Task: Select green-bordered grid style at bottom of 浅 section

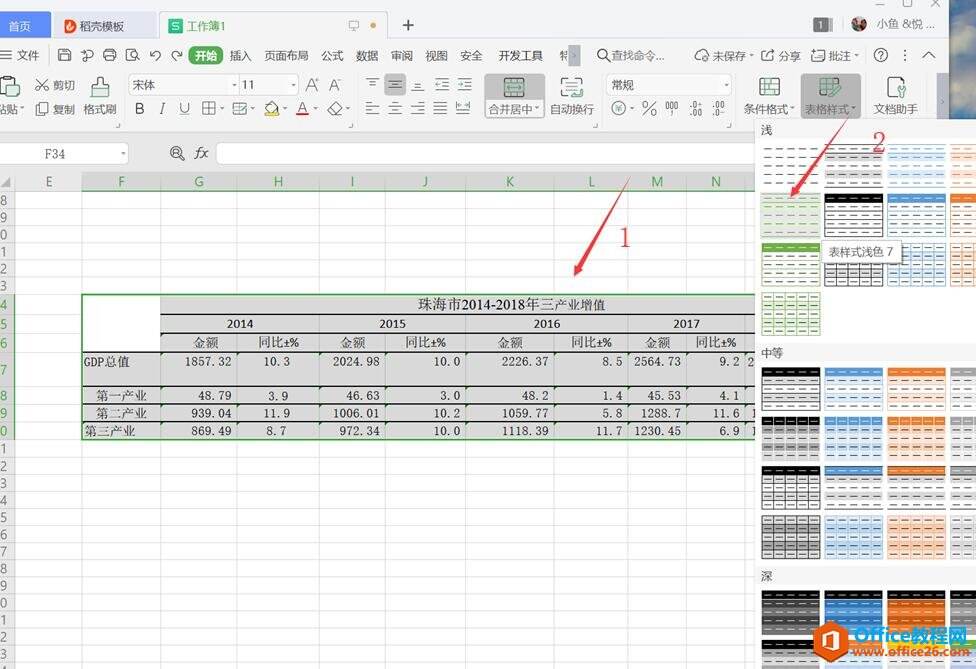Action: click(791, 314)
